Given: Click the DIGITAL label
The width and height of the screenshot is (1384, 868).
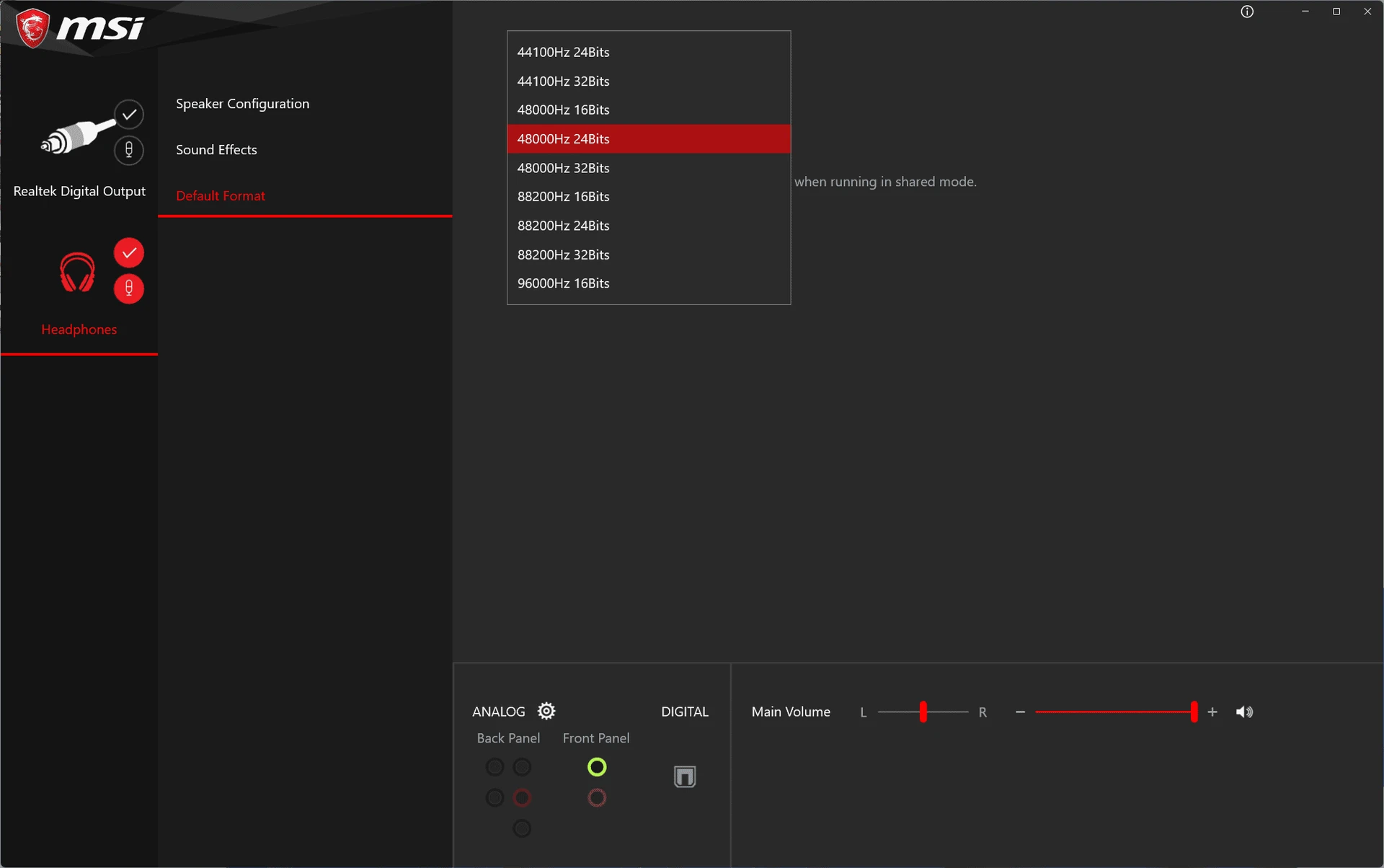Looking at the screenshot, I should point(685,712).
